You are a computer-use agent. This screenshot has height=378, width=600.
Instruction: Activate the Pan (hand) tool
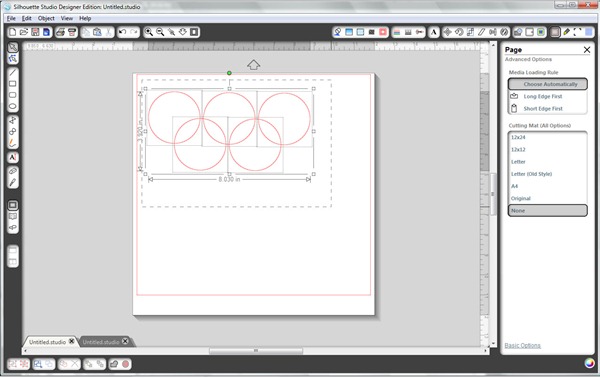pyautogui.click(x=183, y=32)
